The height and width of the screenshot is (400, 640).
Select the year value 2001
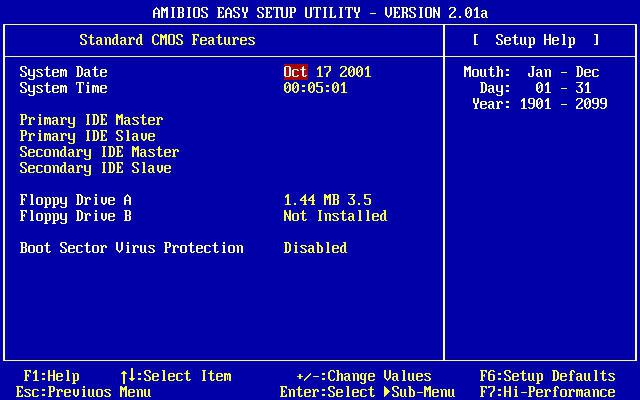(355, 72)
